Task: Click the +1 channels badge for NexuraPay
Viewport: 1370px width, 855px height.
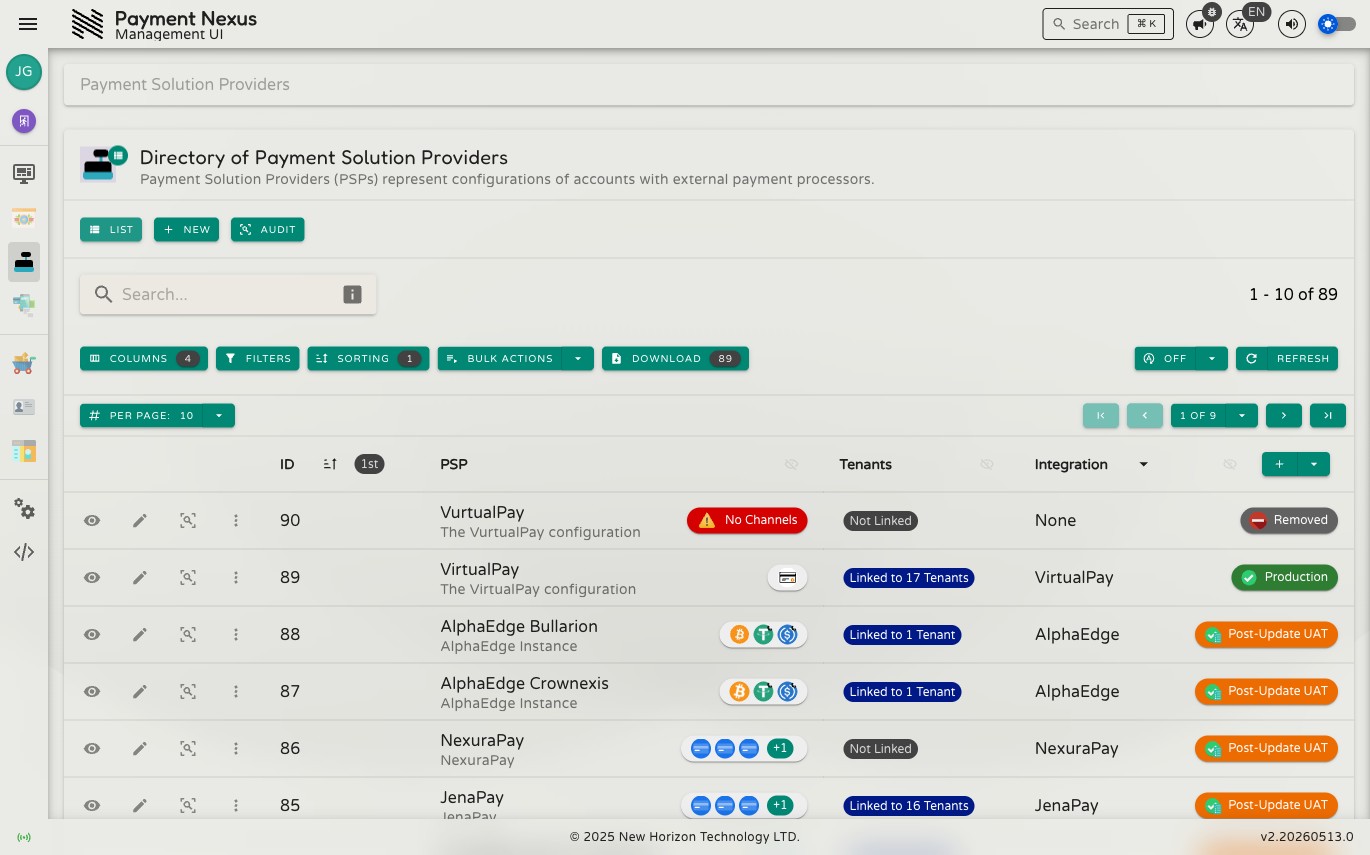Action: coord(780,748)
